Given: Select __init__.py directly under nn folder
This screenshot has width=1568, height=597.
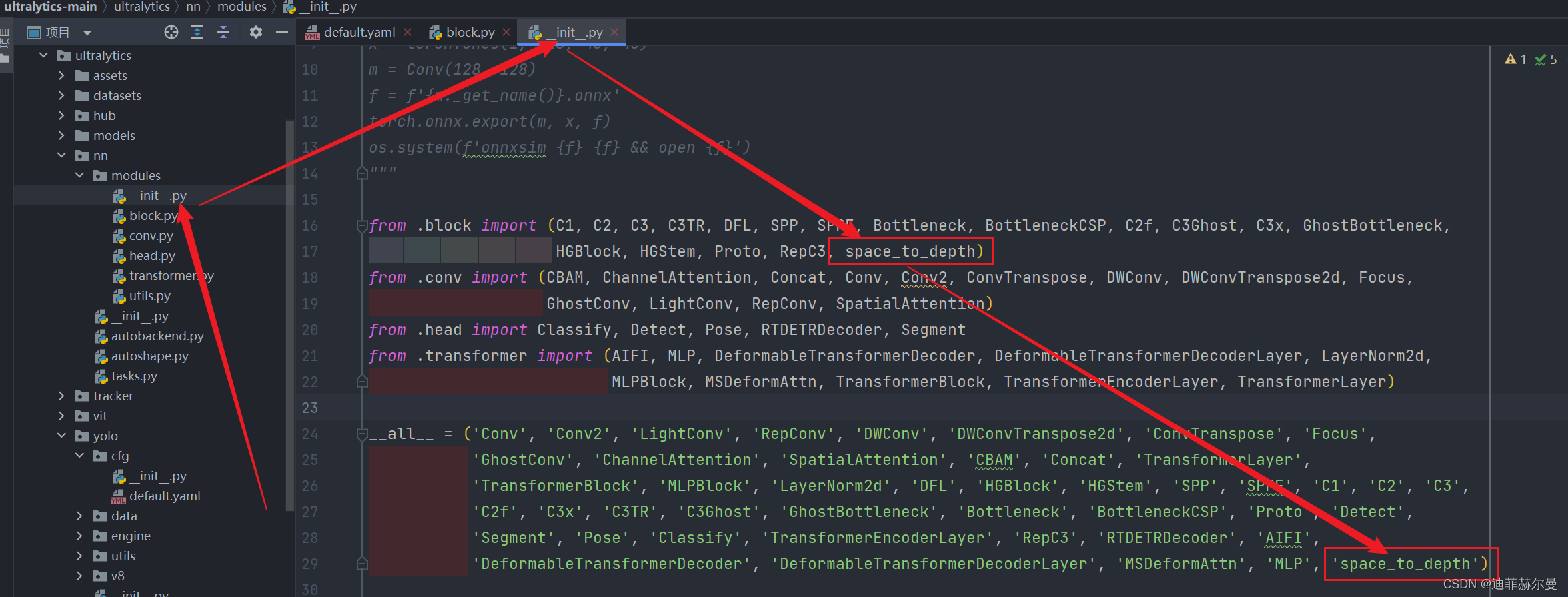Looking at the screenshot, I should click(x=139, y=316).
